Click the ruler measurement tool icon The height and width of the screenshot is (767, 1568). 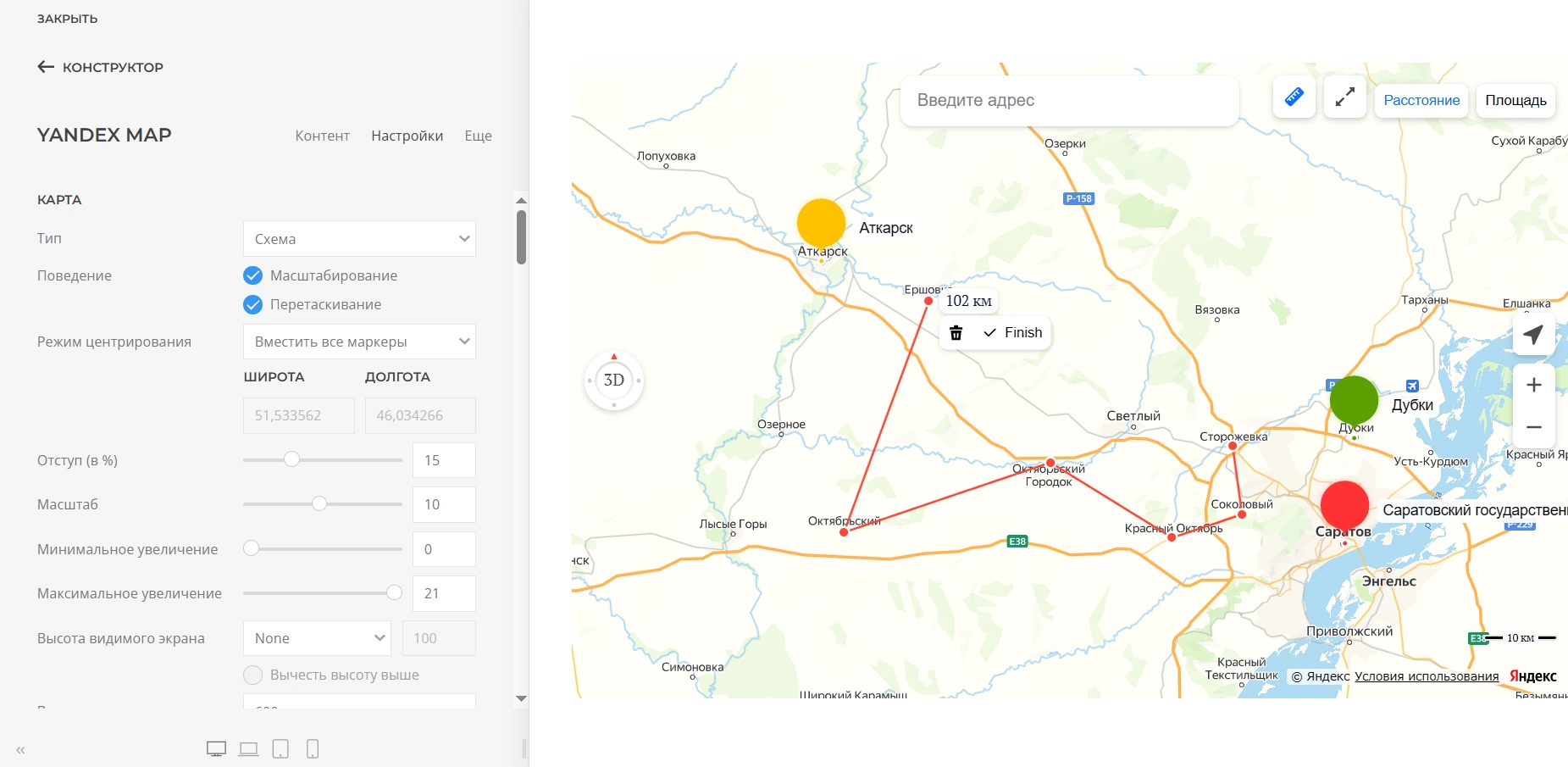1294,97
